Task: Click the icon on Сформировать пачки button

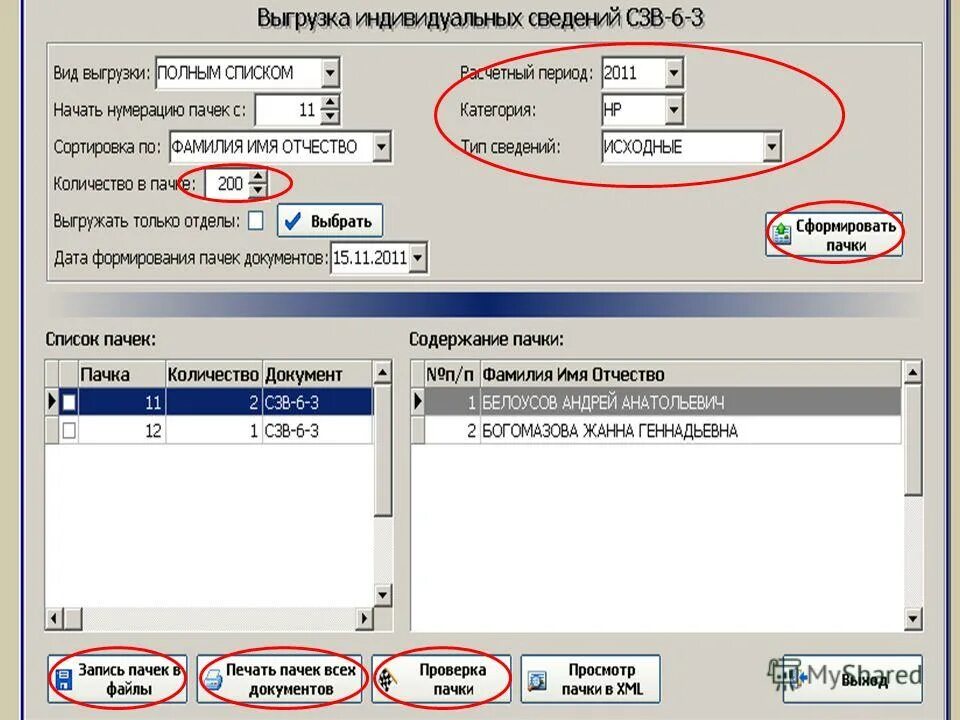Action: coord(782,234)
